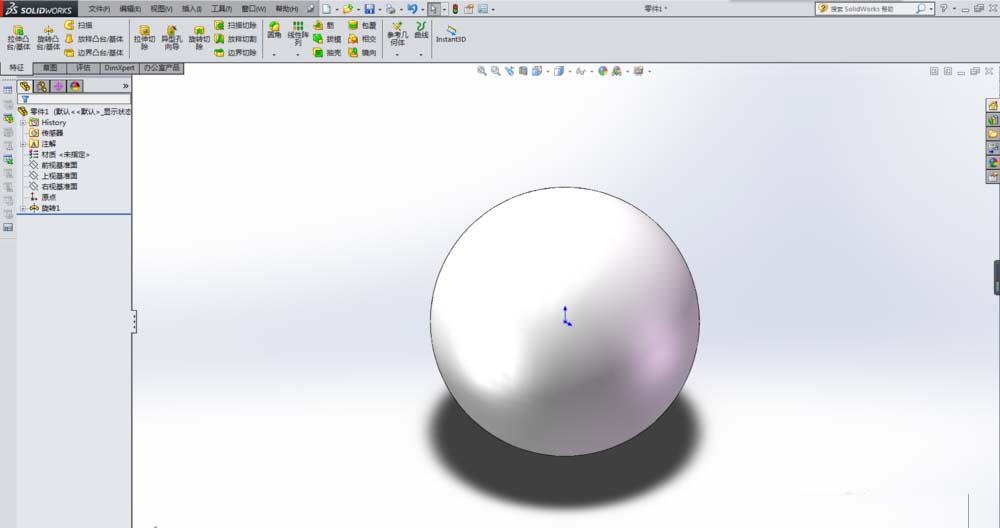
Task: Click the undo arrow icon
Action: point(412,9)
